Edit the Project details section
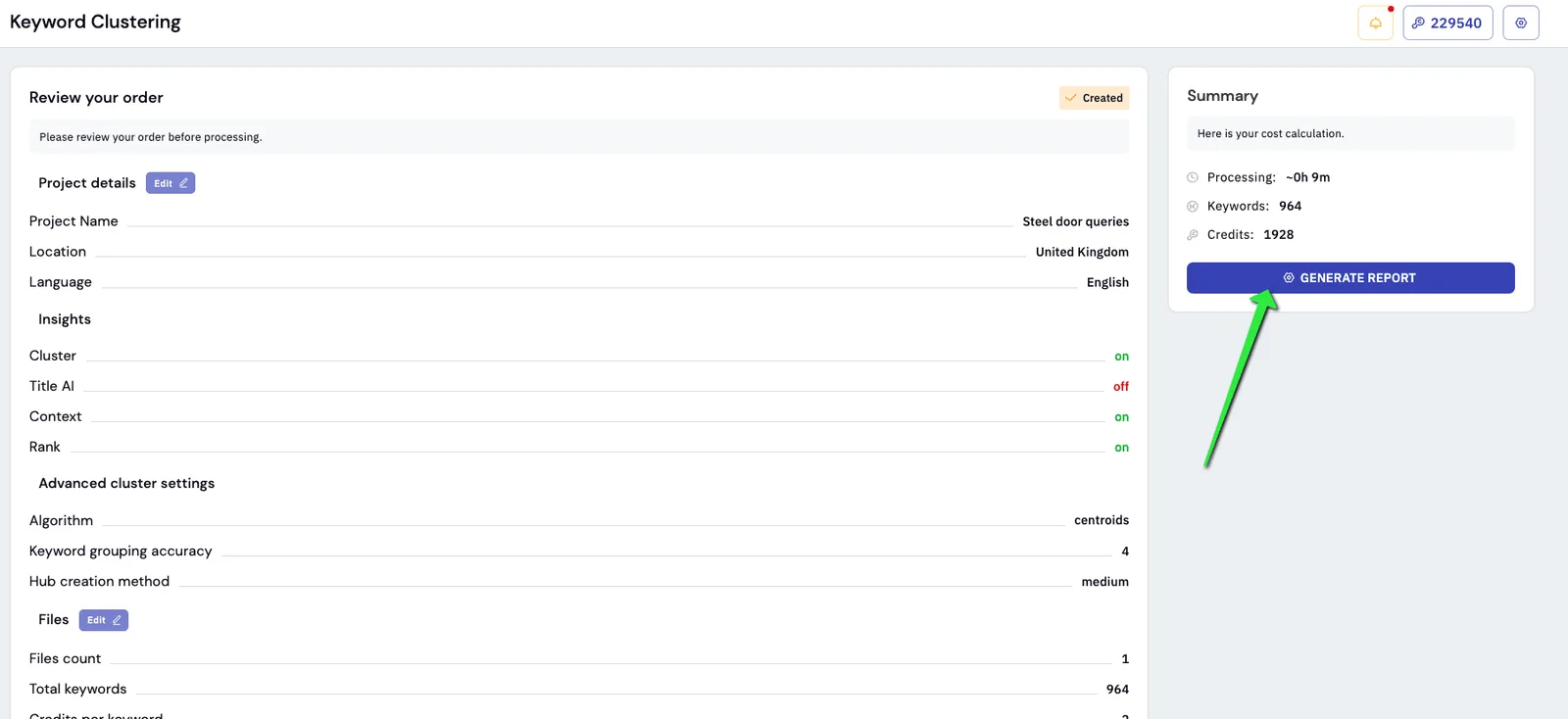 pyautogui.click(x=171, y=183)
